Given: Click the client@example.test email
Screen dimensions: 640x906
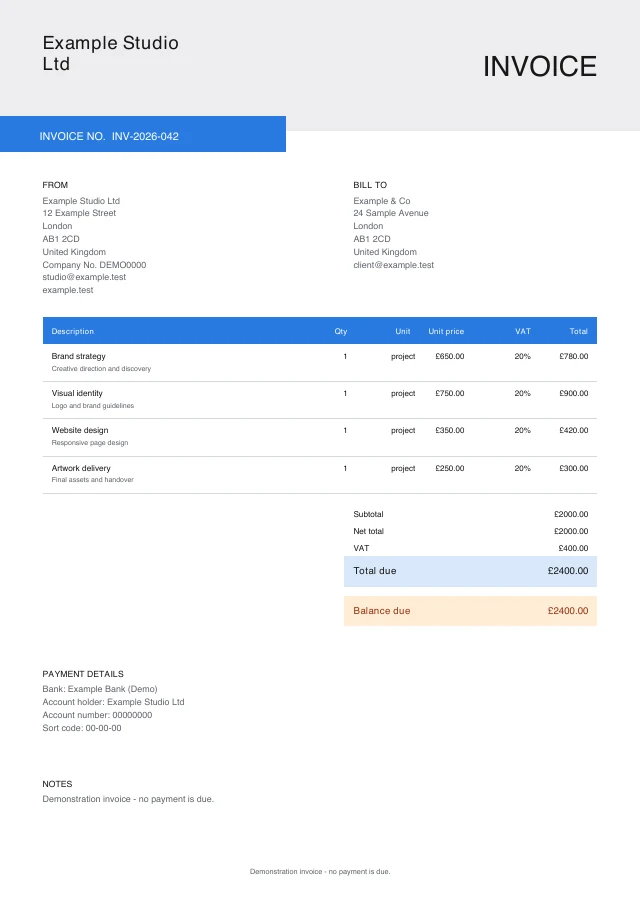Looking at the screenshot, I should click(x=393, y=265).
